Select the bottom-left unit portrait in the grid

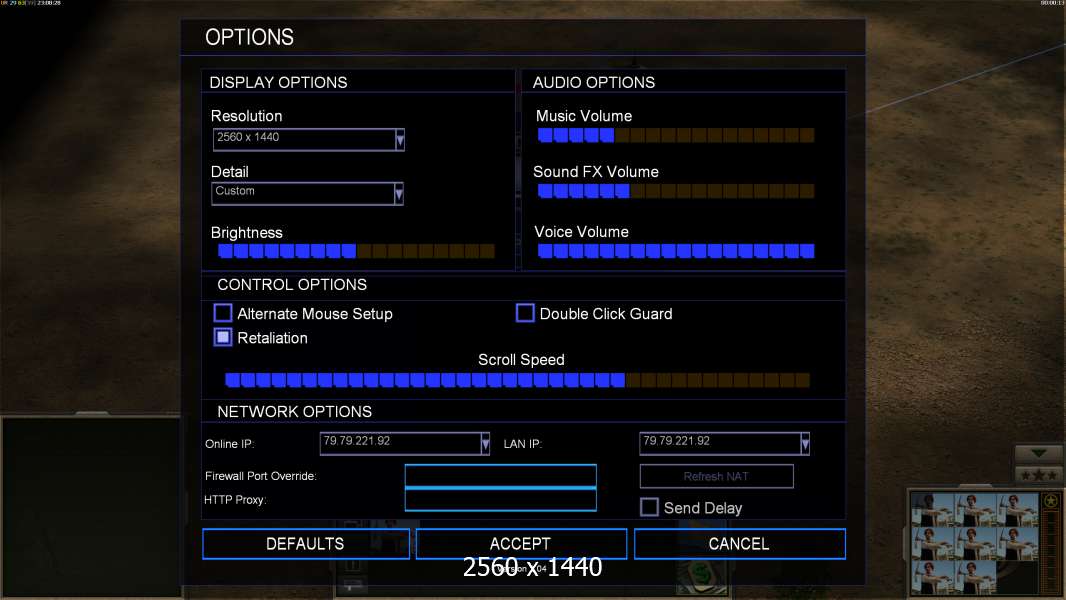[x=933, y=576]
